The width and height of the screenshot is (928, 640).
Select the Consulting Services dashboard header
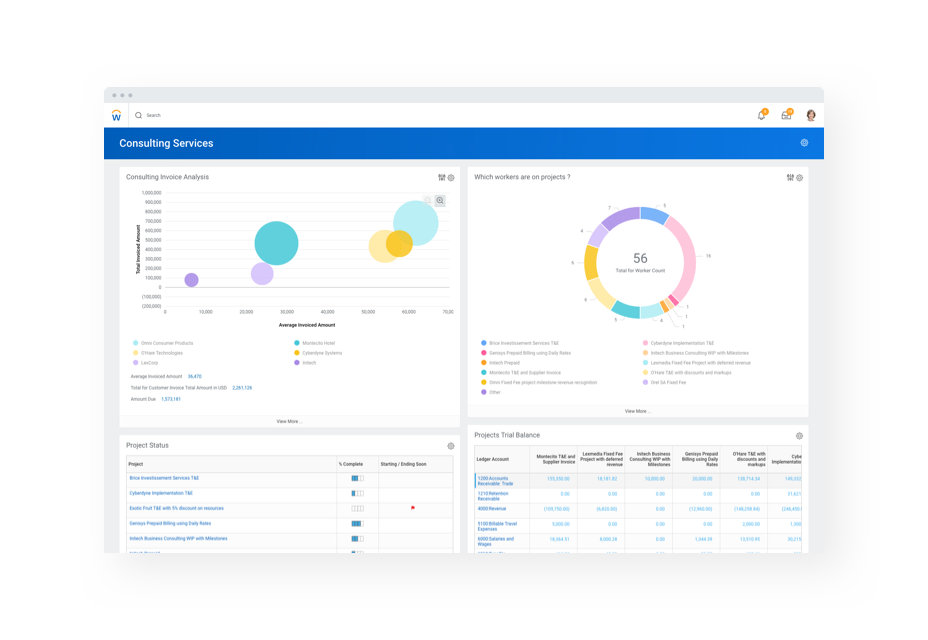click(x=166, y=143)
